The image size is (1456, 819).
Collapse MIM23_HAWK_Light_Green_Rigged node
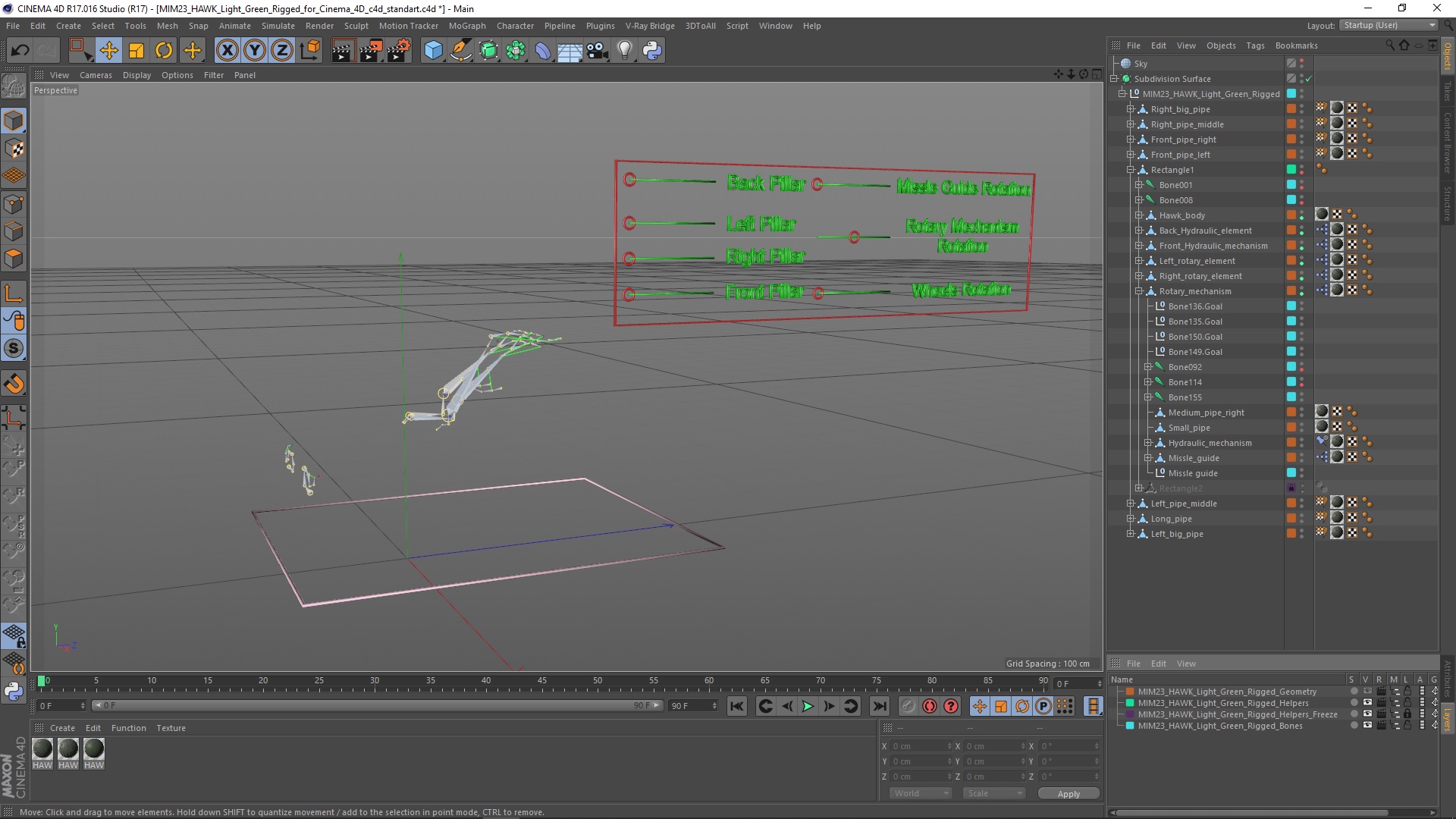pos(1122,94)
